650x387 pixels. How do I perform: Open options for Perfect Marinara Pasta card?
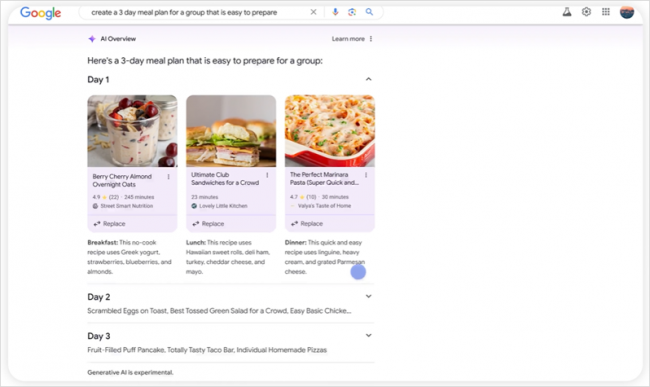(366, 175)
